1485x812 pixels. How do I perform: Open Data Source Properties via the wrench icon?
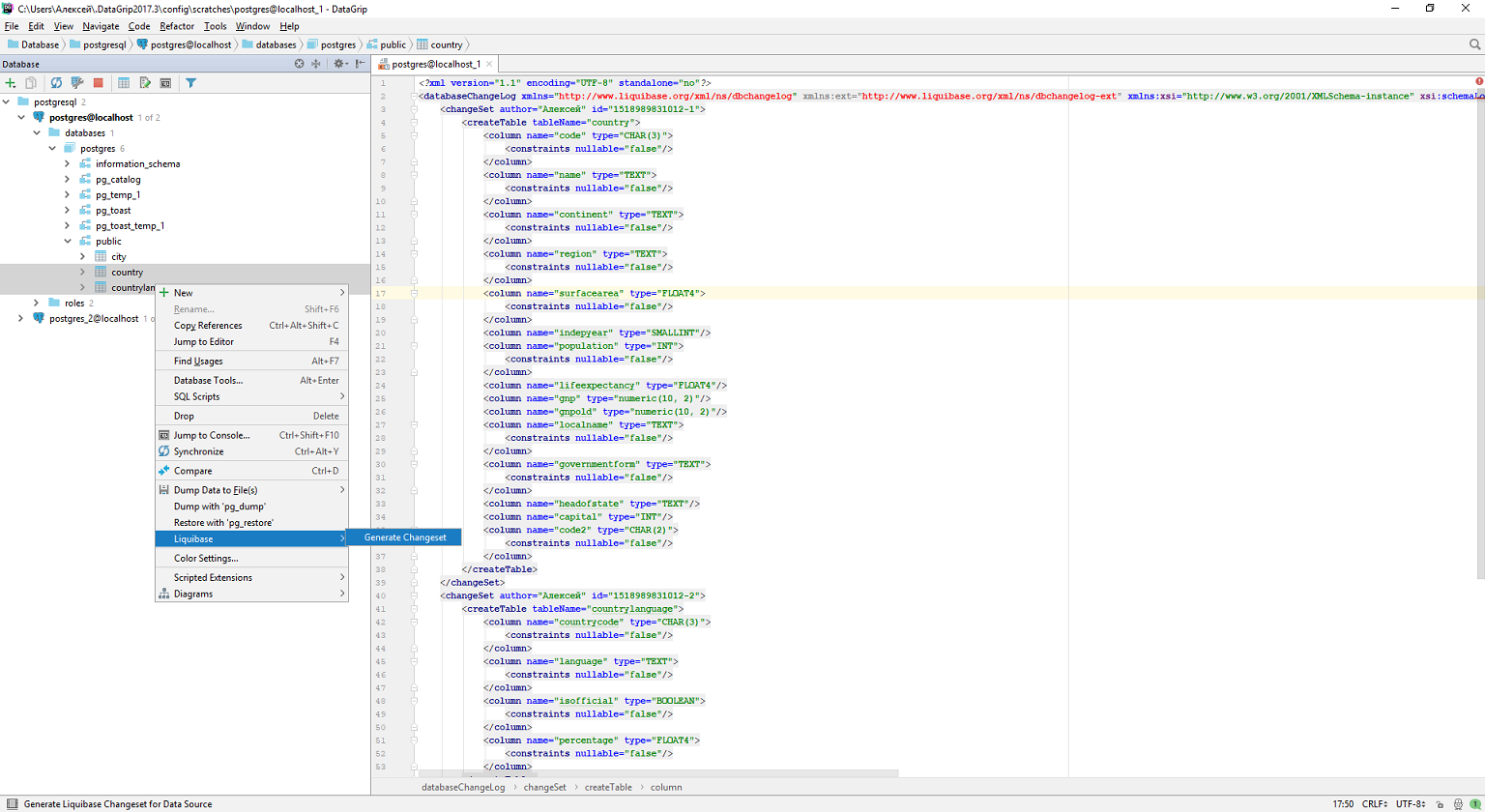78,82
